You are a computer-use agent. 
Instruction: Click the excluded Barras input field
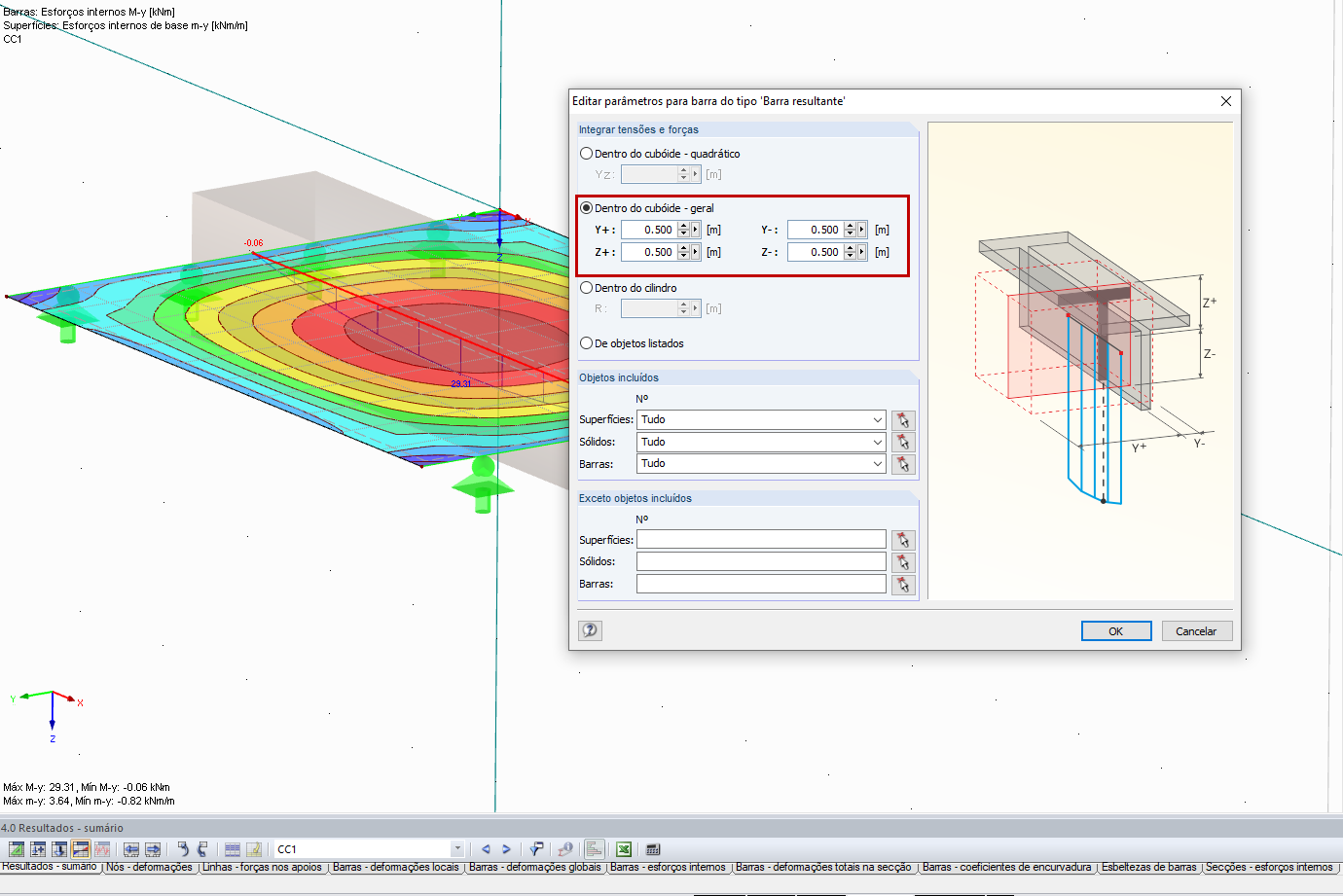click(x=761, y=584)
